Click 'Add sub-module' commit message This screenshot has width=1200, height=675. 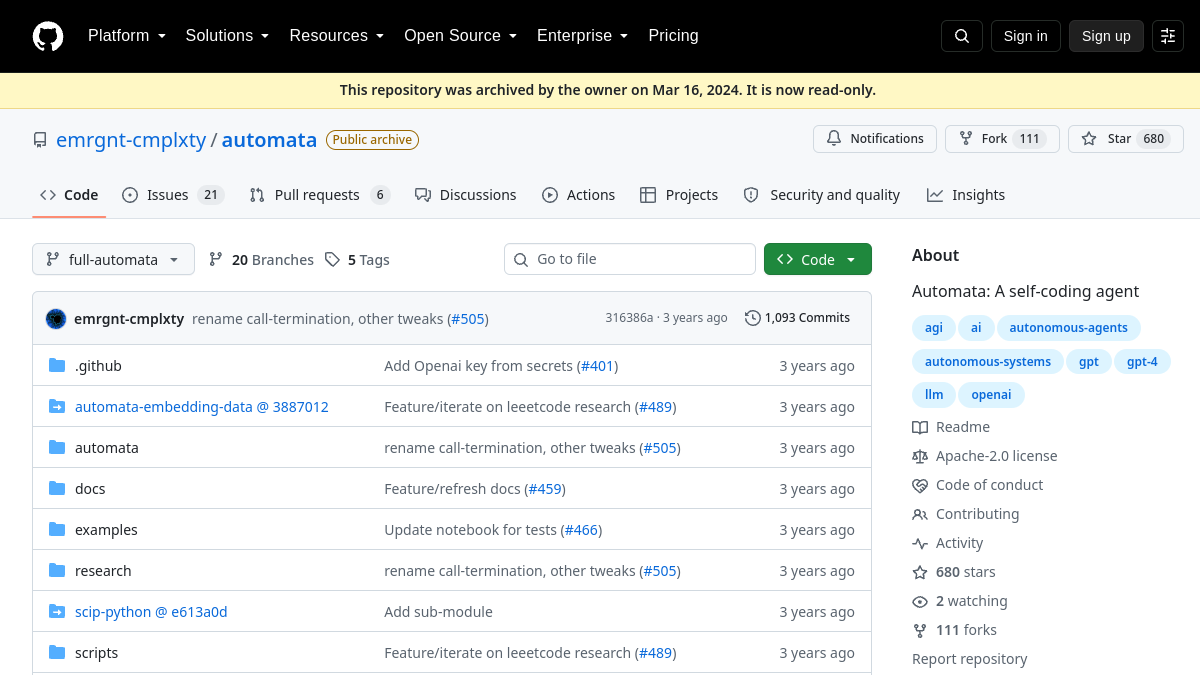click(x=438, y=612)
